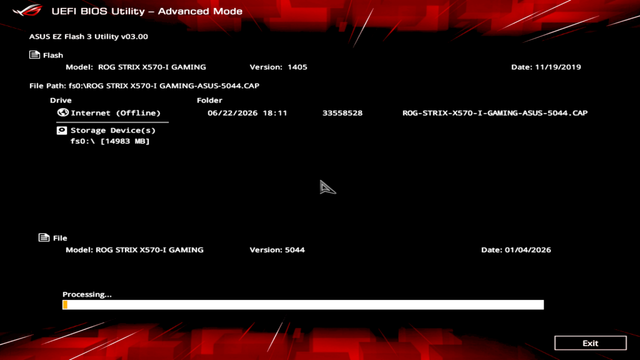This screenshot has width=640, height=360.
Task: Click the File Path text line
Action: click(144, 86)
